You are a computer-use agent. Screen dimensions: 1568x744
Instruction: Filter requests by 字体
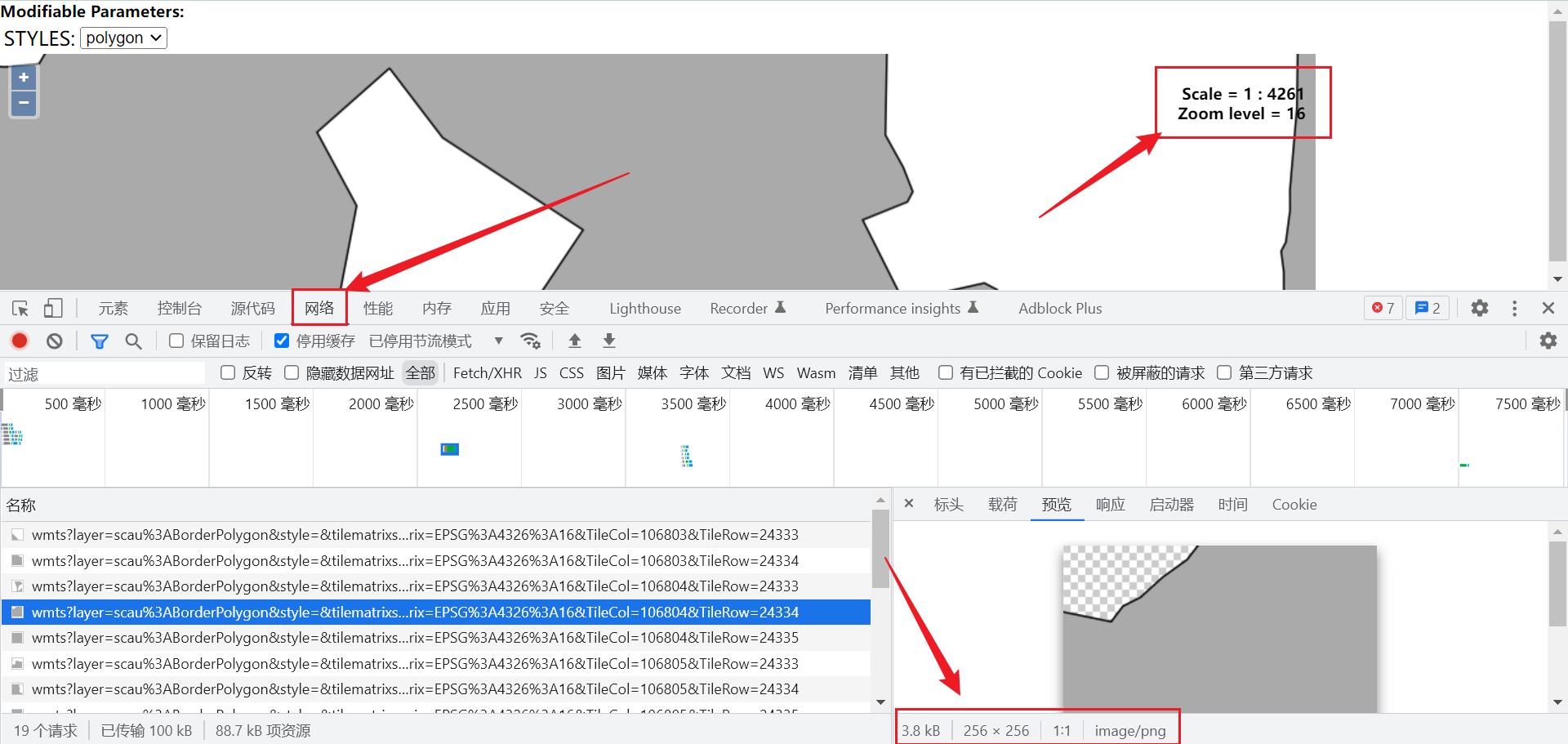click(x=694, y=372)
